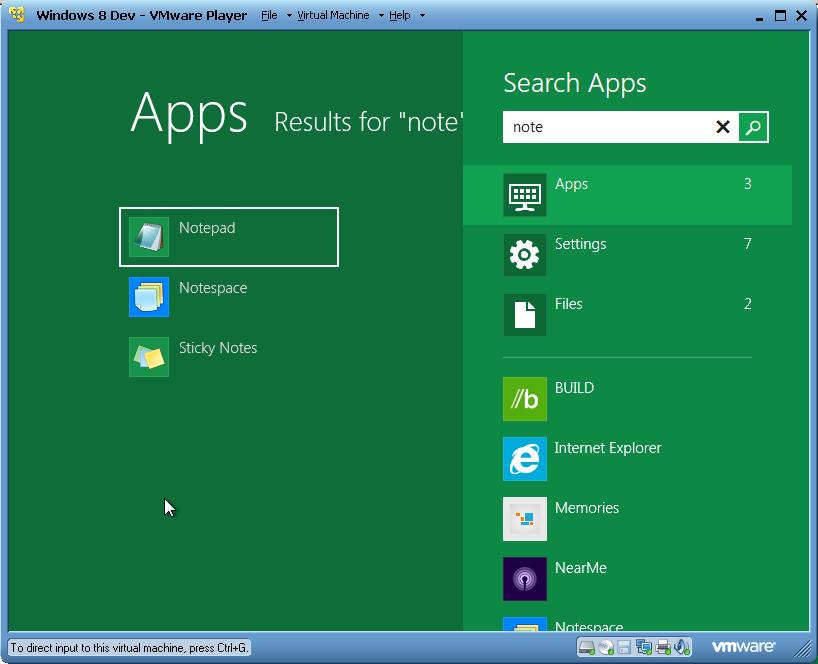Open the Notespace icon in Apps results
Screen dimensions: 818x664
149,297
